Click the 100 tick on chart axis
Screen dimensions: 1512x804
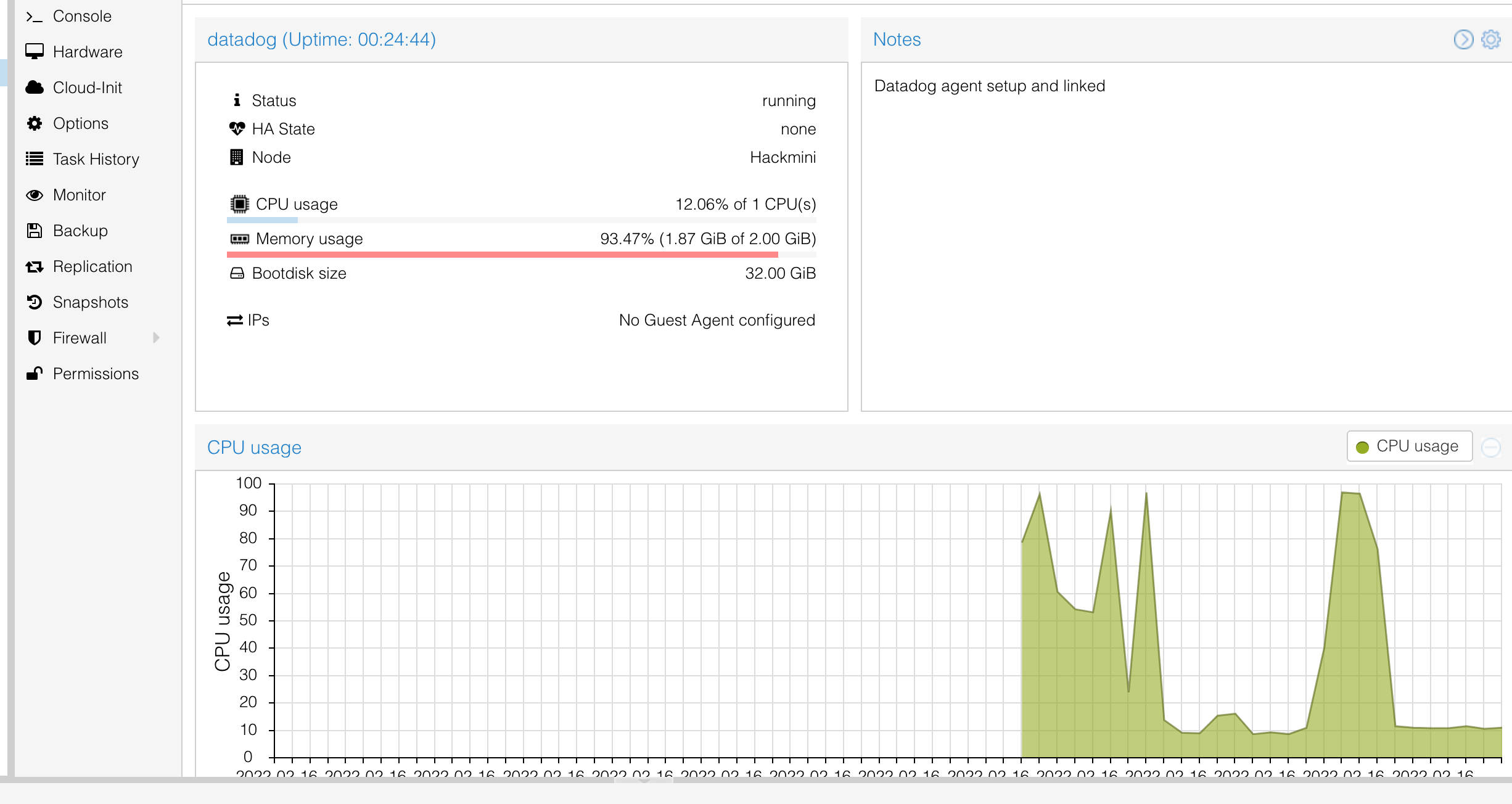249,483
